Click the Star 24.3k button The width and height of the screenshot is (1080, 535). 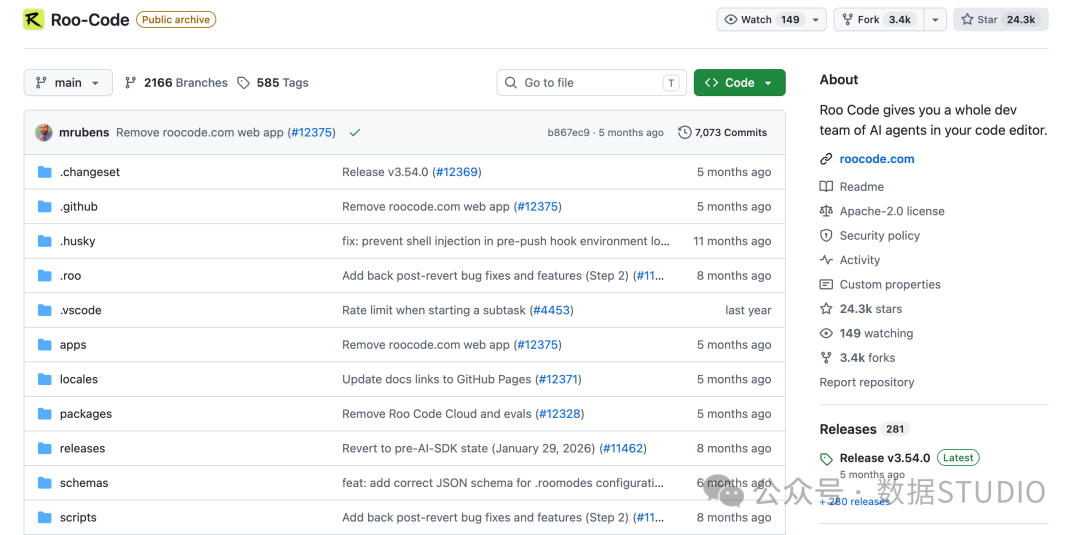[x=1001, y=20]
